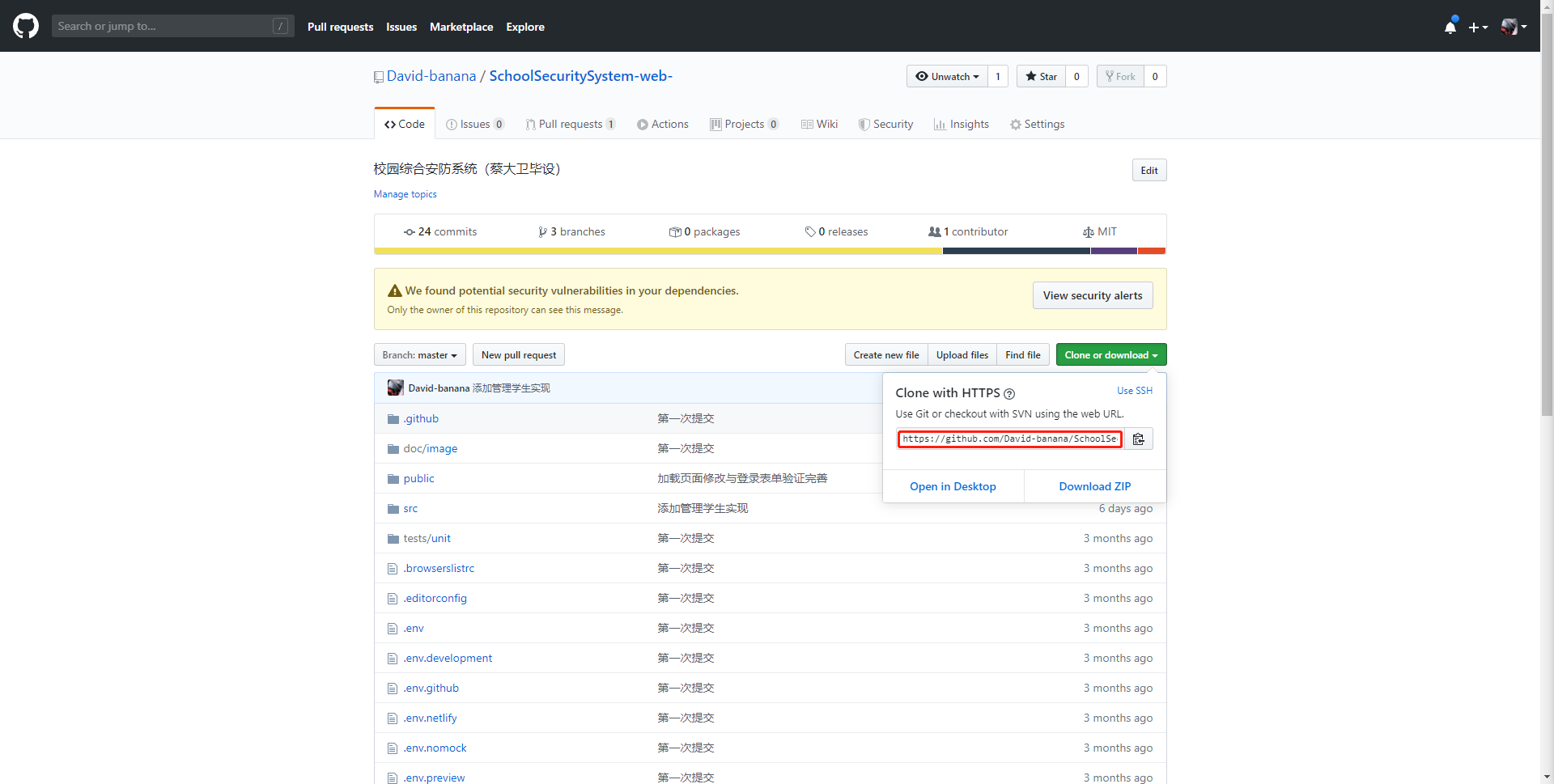Image resolution: width=1554 pixels, height=784 pixels.
Task: Open the stargazers count
Action: tap(1076, 76)
